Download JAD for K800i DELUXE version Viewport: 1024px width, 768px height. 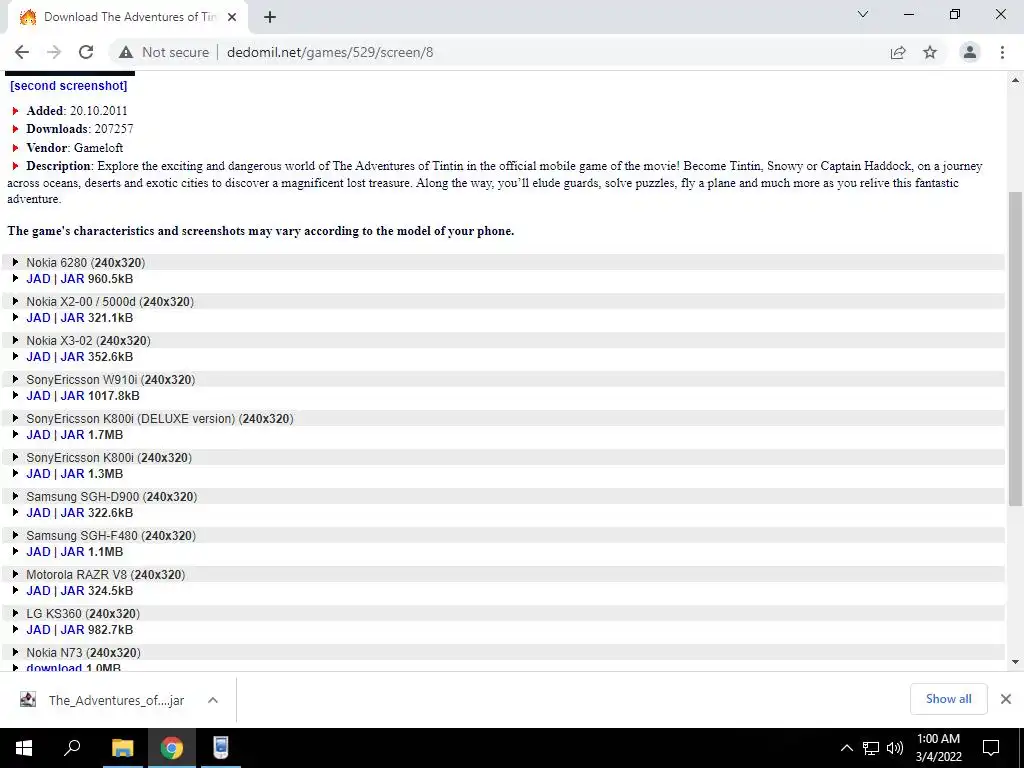point(39,435)
